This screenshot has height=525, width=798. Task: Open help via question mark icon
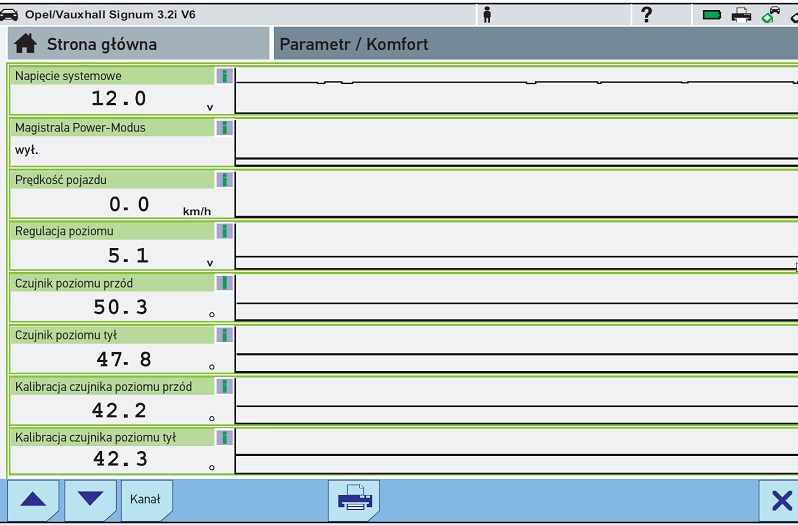[647, 14]
